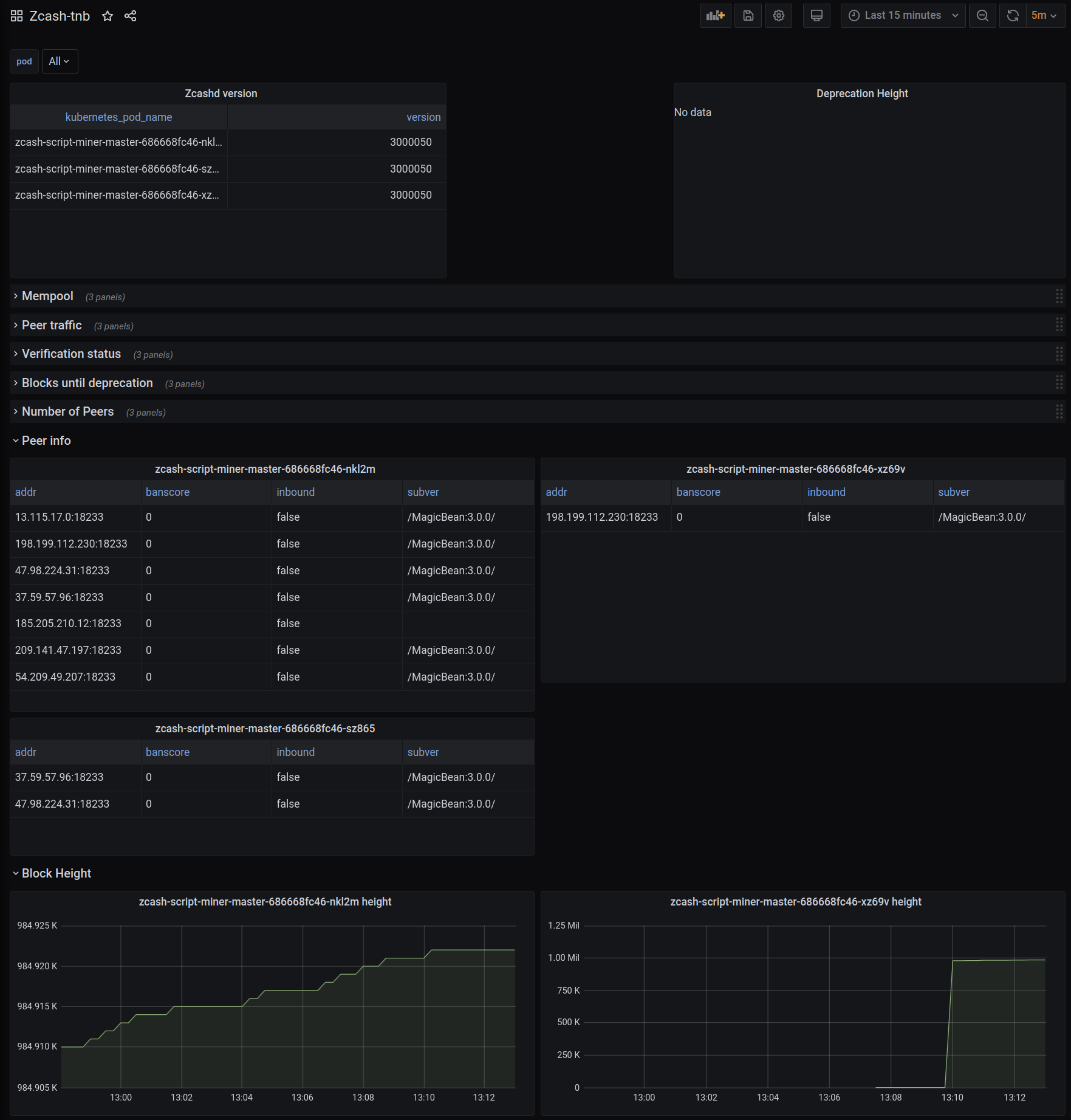Select the nkl pod row in version table
1071x1120 pixels.
point(228,142)
